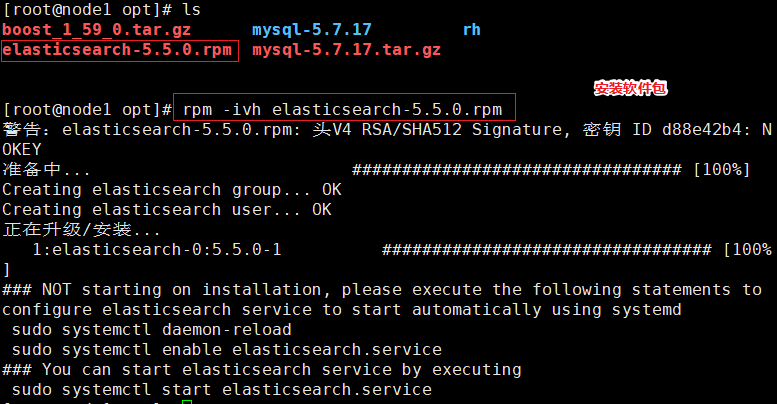Click the boost_1_59_0.tar.gz file name

97,30
